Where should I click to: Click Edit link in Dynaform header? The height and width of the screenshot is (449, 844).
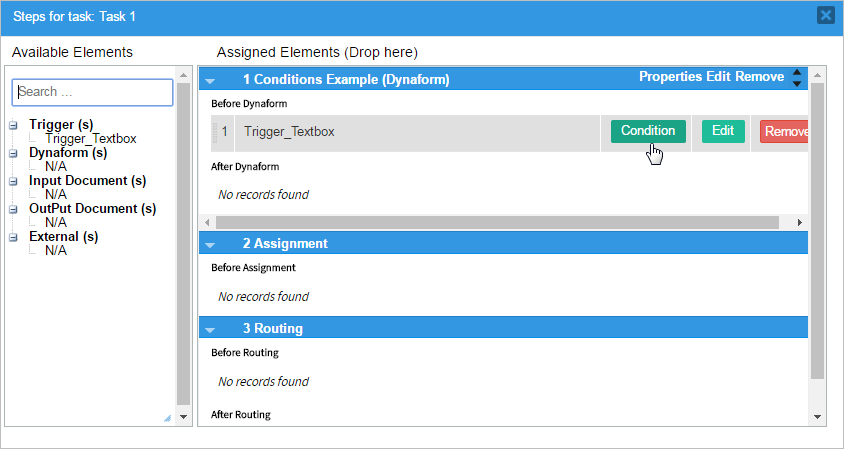tap(718, 77)
